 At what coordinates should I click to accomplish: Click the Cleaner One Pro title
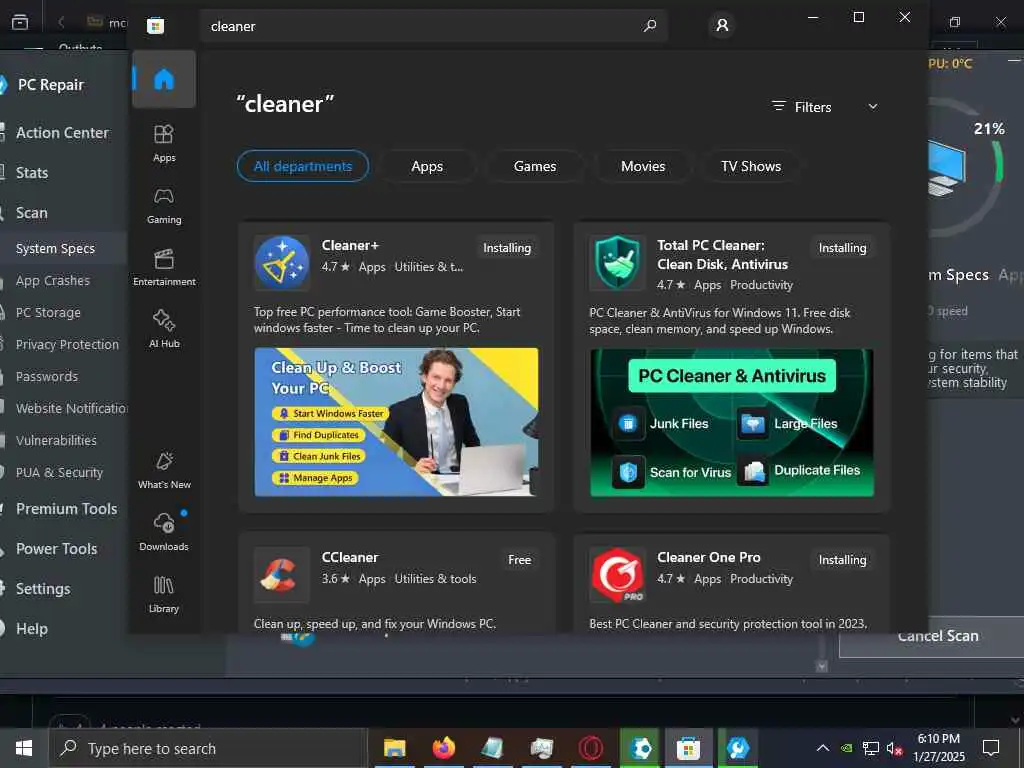pos(709,558)
